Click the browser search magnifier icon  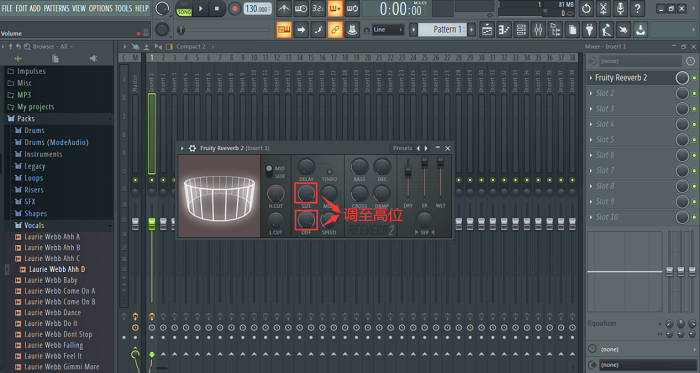pyautogui.click(x=27, y=46)
